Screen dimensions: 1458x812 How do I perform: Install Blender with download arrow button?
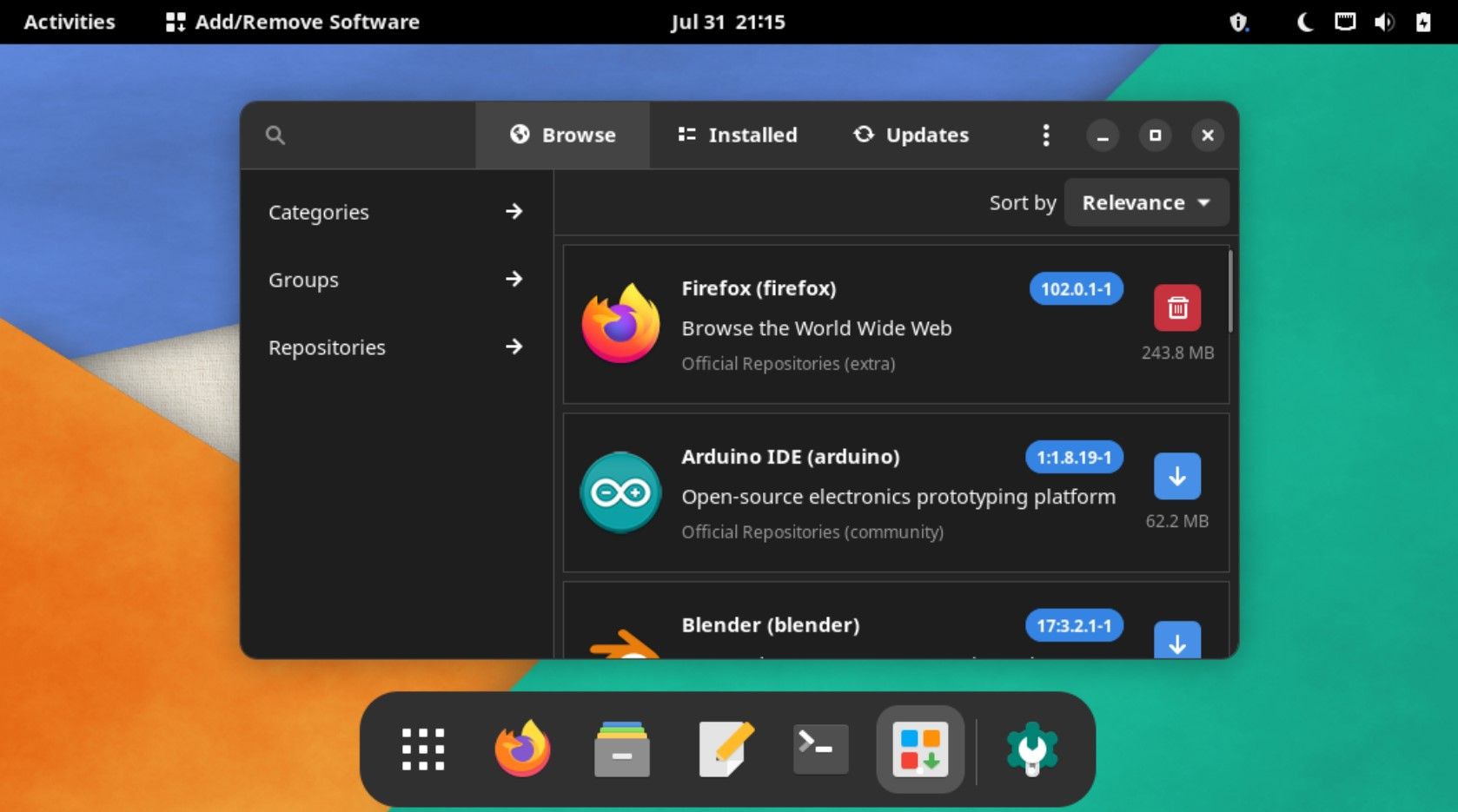pyautogui.click(x=1177, y=640)
